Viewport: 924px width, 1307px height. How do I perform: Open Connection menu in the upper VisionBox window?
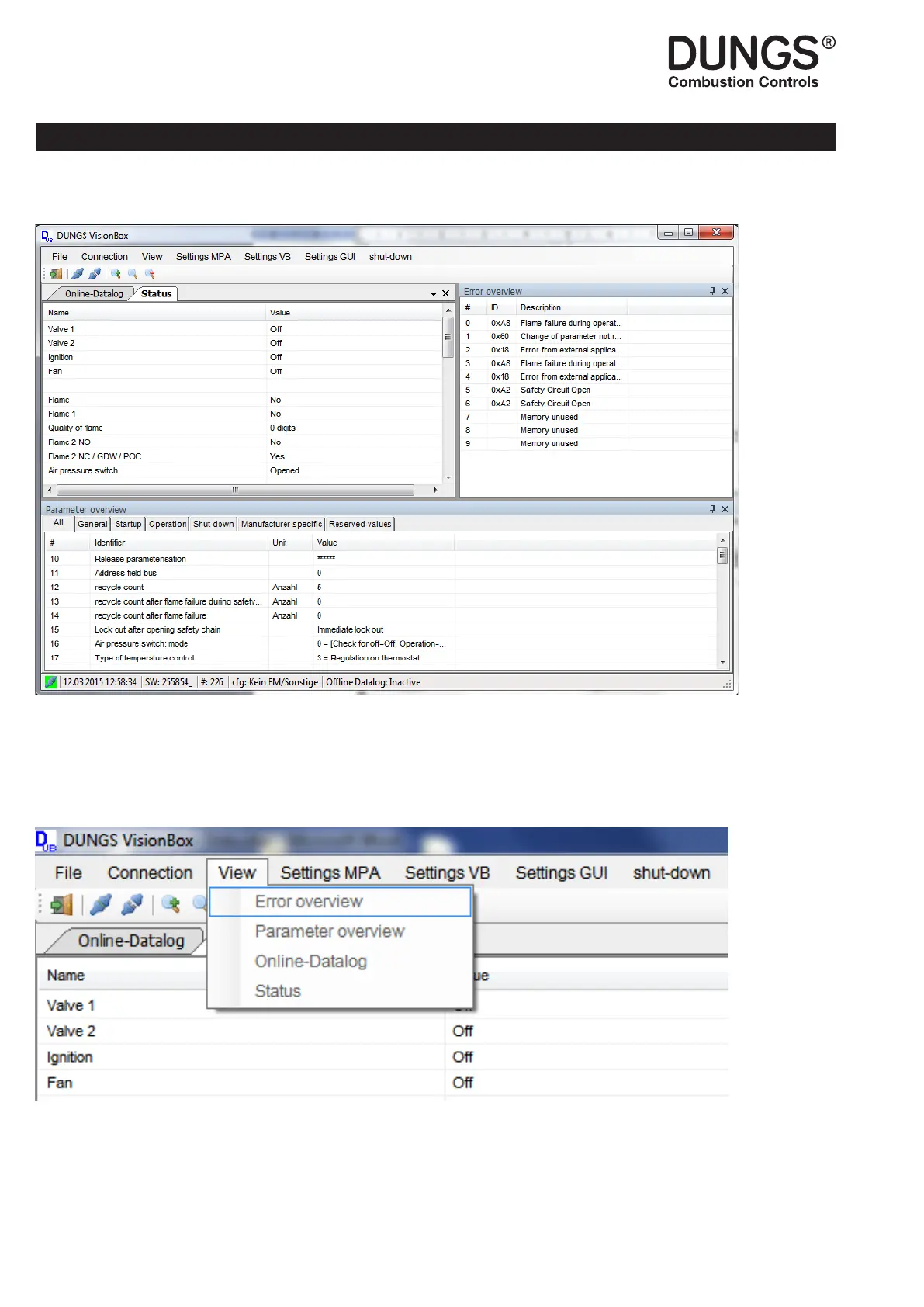click(x=105, y=257)
